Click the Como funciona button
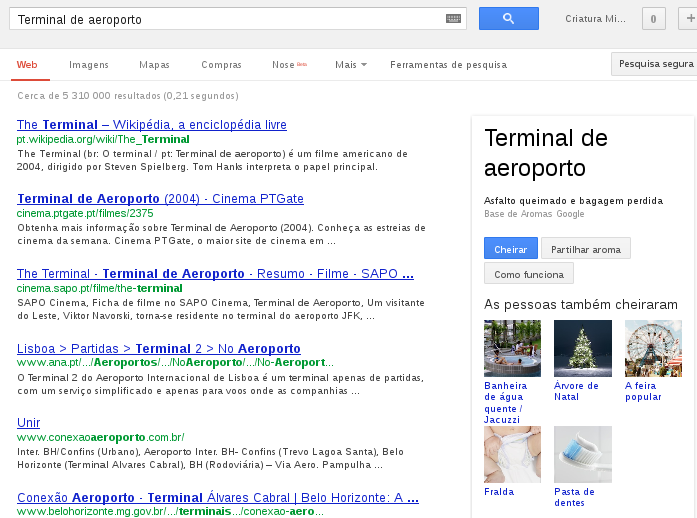The width and height of the screenshot is (697, 518). [529, 273]
